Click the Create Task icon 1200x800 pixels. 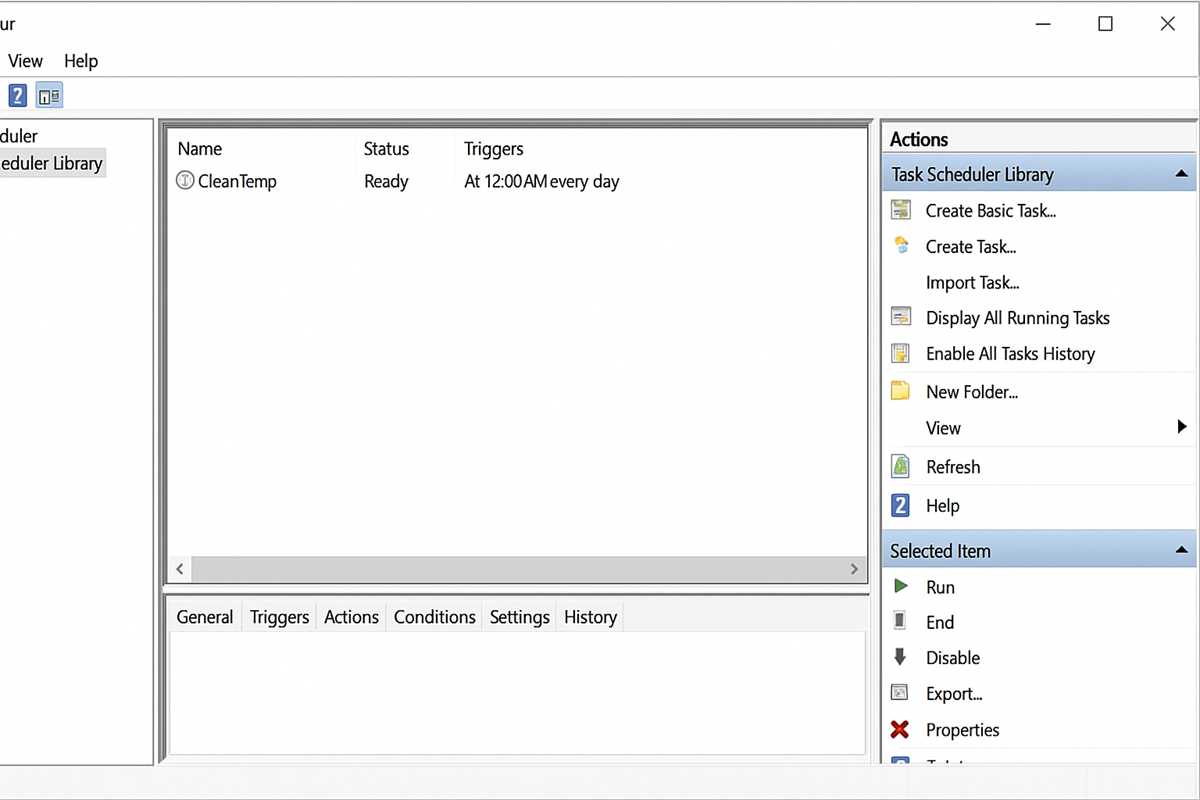click(x=901, y=246)
